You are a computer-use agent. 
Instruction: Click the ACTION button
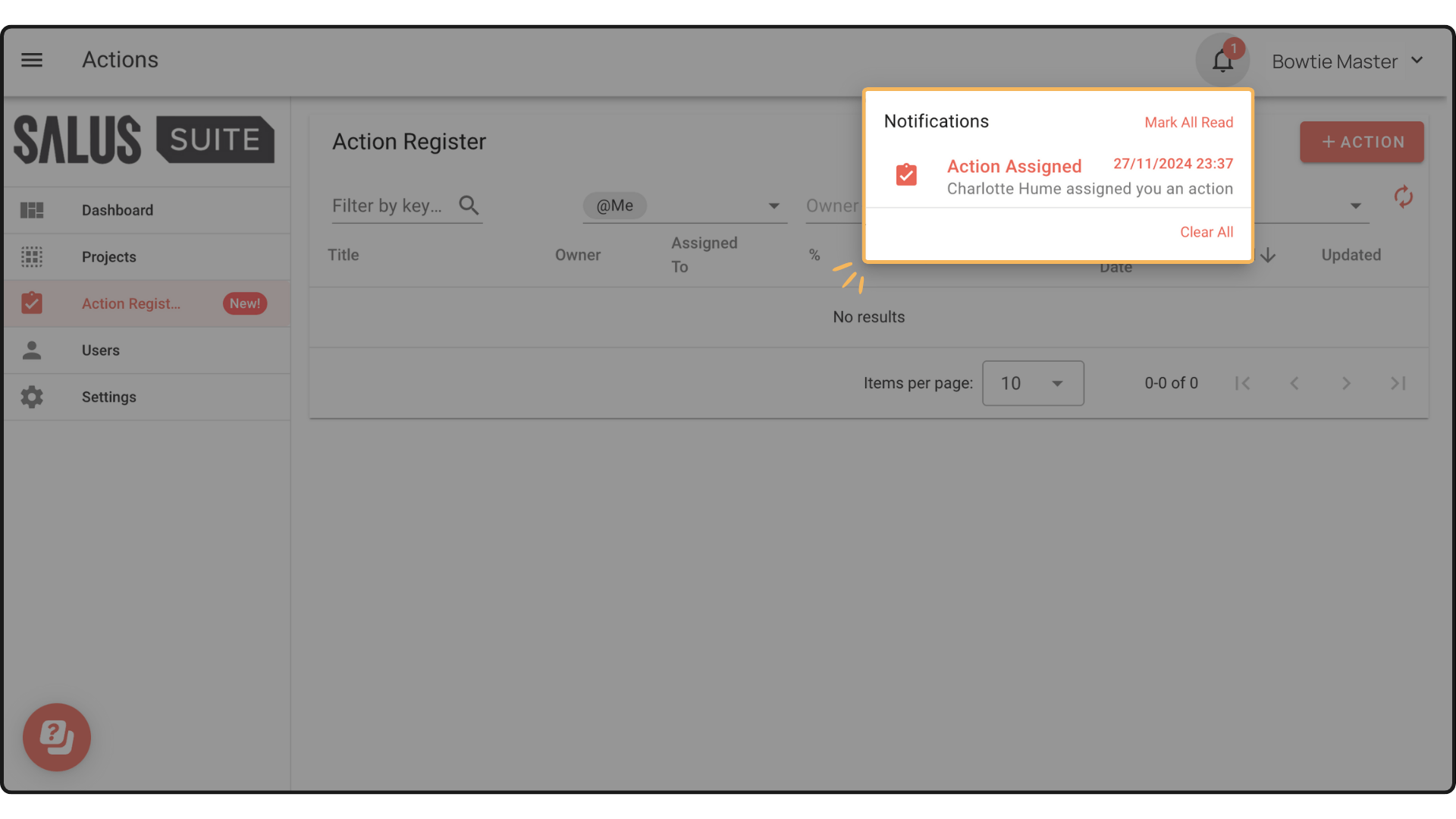(1361, 142)
